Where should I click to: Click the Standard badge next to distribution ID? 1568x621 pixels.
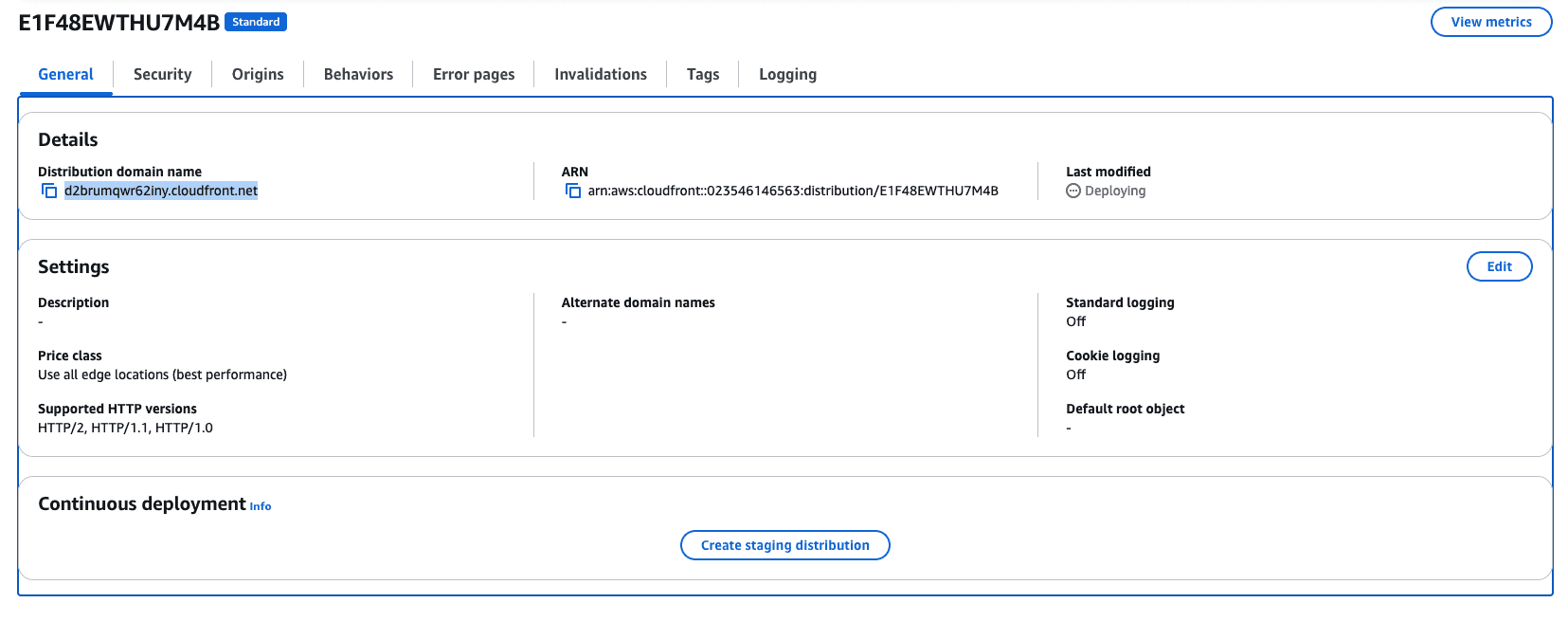click(x=256, y=22)
